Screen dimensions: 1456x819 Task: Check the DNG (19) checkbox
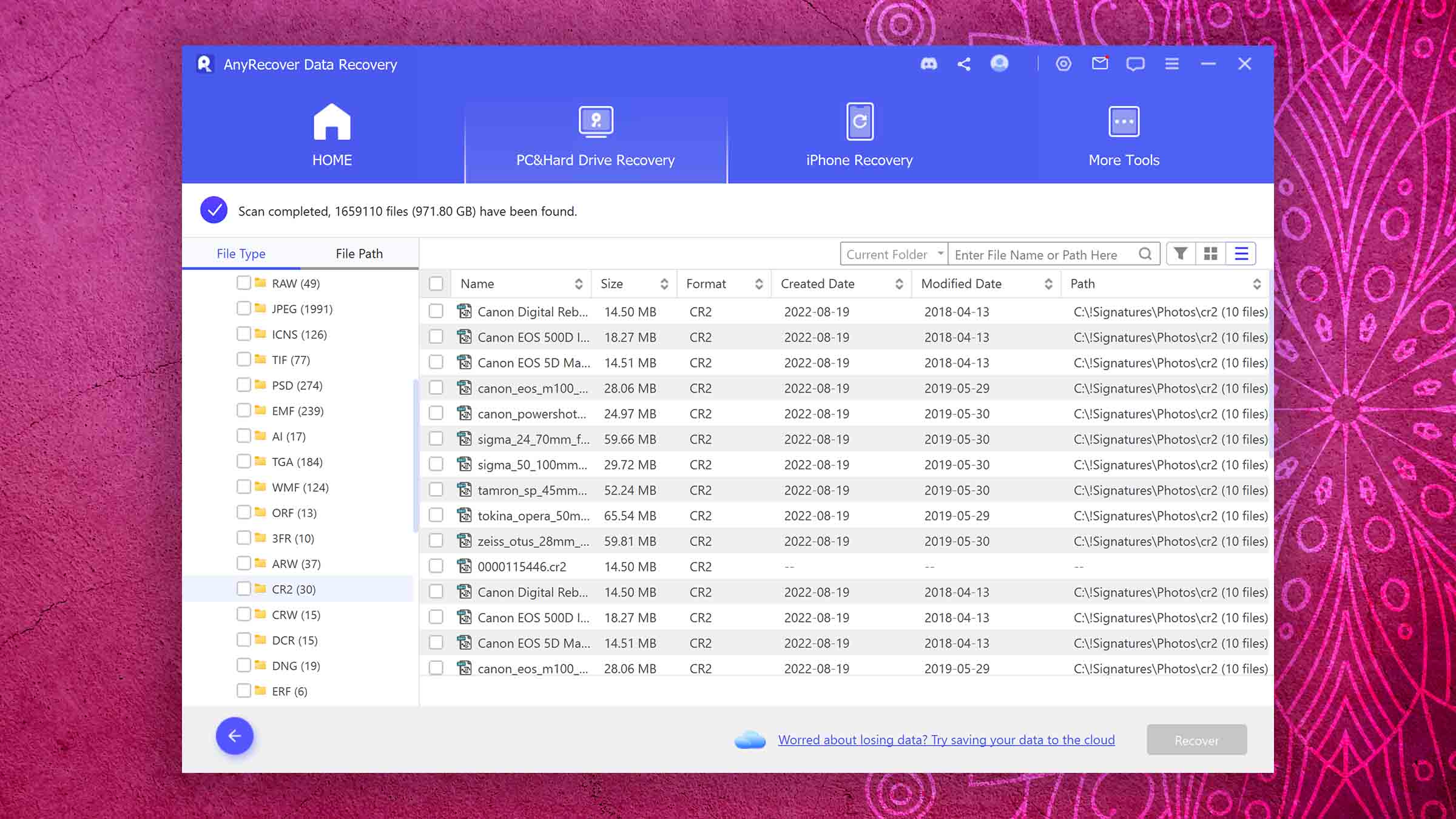point(244,665)
